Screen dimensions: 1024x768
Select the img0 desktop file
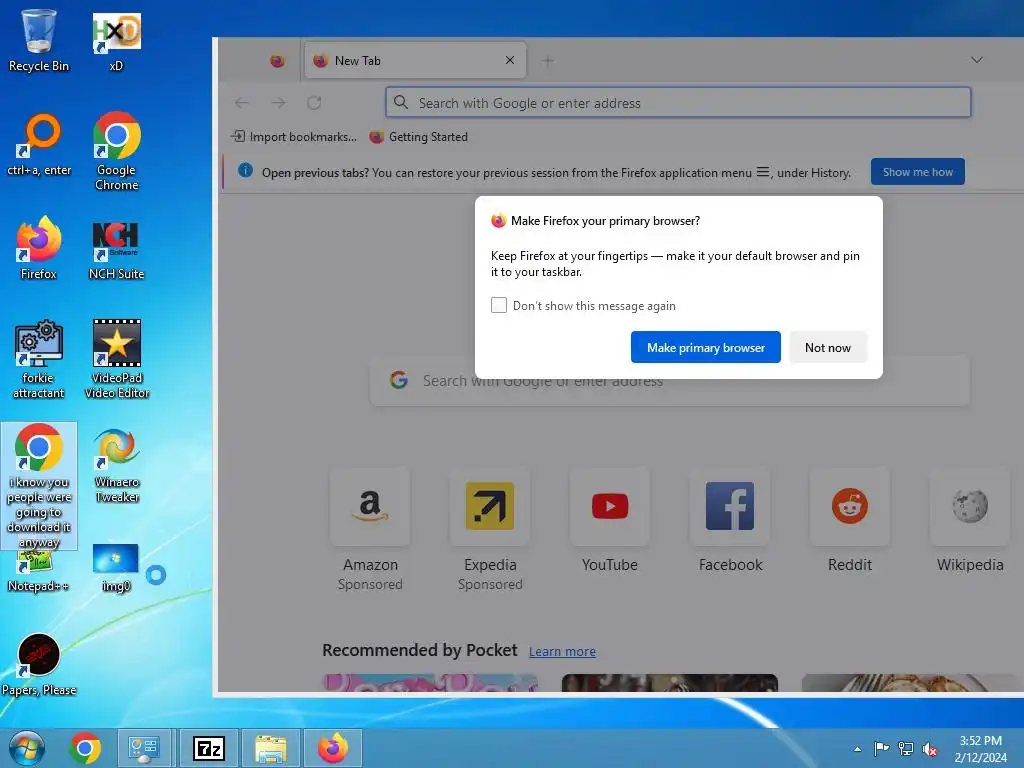(x=116, y=568)
